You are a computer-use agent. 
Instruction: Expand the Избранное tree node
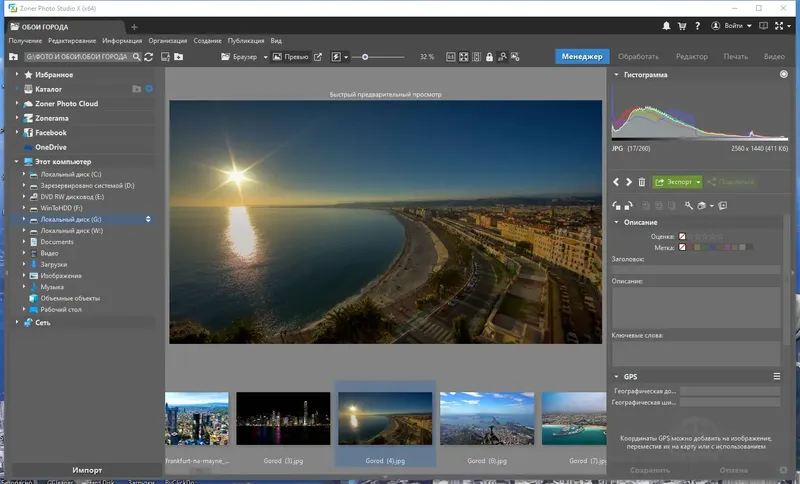[x=17, y=75]
